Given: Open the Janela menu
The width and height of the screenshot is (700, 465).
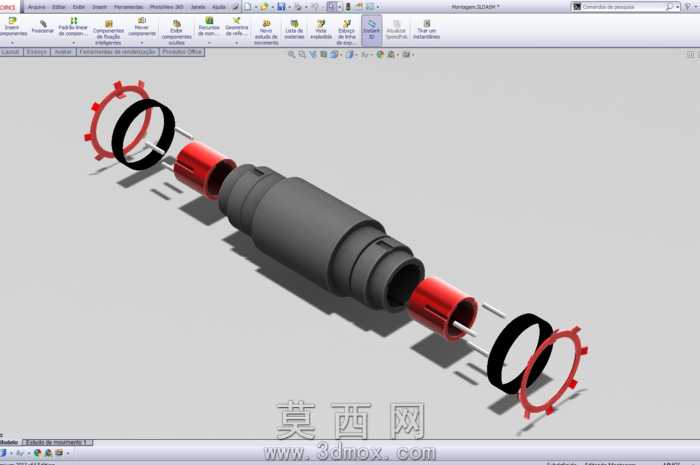Looking at the screenshot, I should tap(198, 7).
